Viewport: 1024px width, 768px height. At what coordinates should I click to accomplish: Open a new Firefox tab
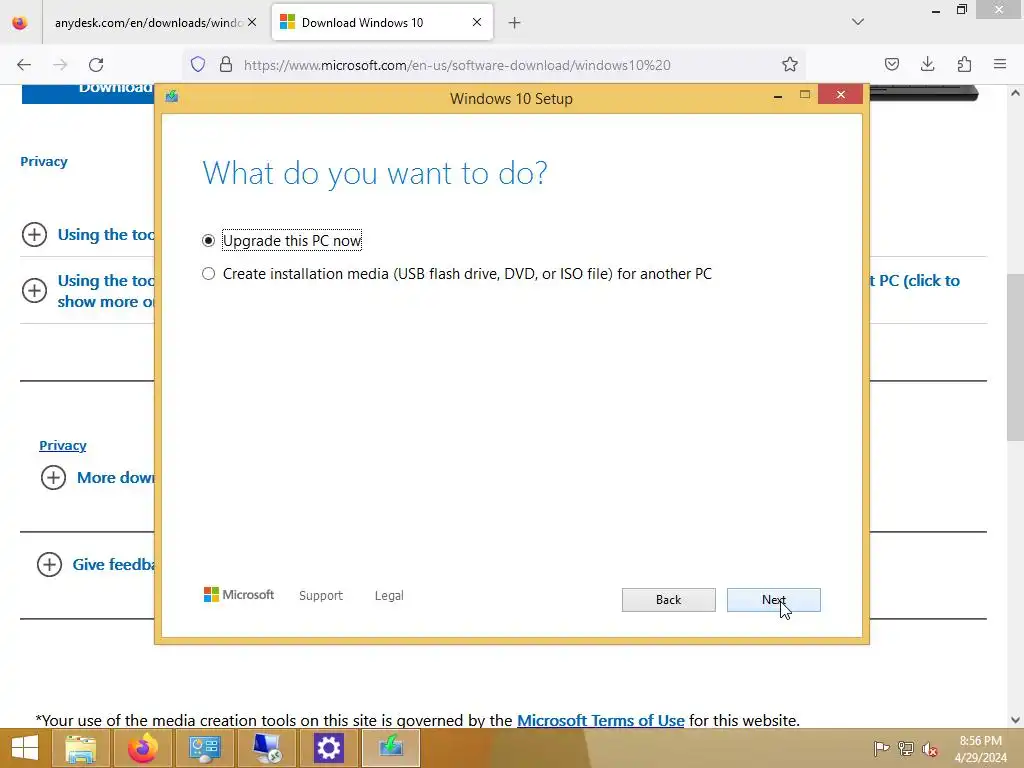click(515, 23)
